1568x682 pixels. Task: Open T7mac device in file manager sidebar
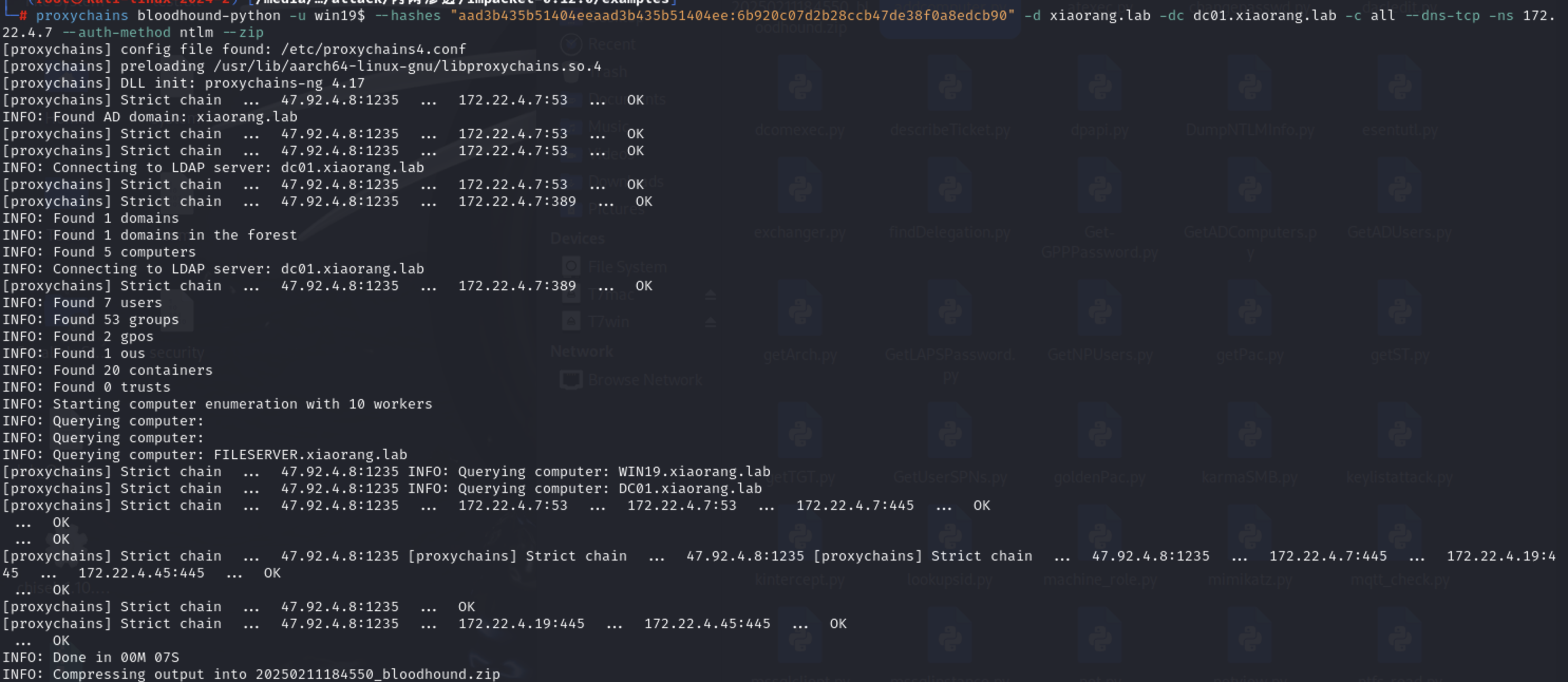pos(598,295)
